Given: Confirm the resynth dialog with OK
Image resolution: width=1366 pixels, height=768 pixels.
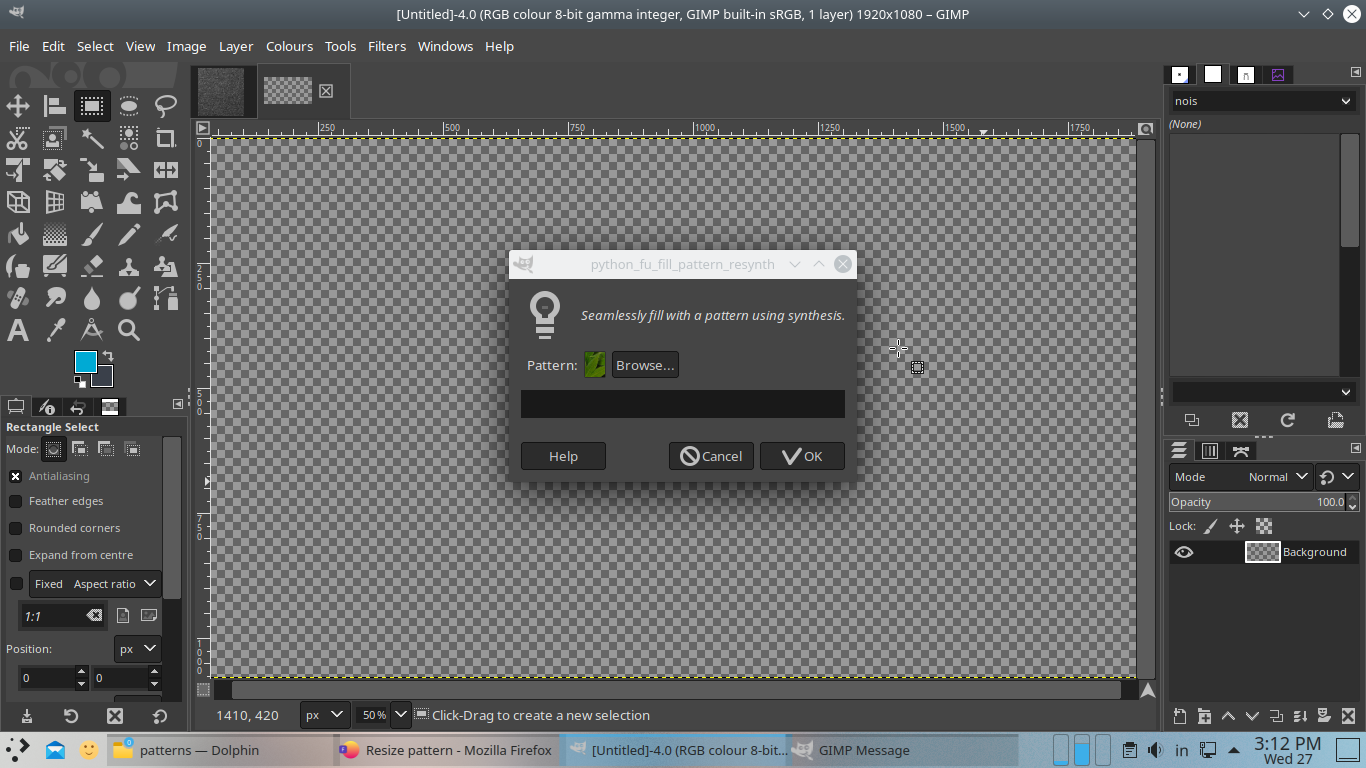Looking at the screenshot, I should click(802, 456).
